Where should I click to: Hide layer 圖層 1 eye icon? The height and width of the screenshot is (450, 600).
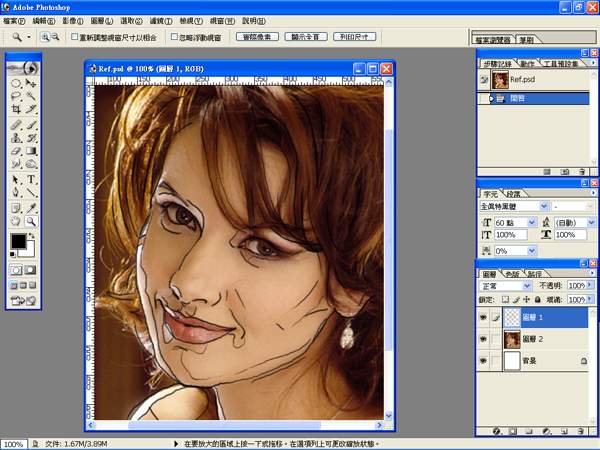point(483,317)
